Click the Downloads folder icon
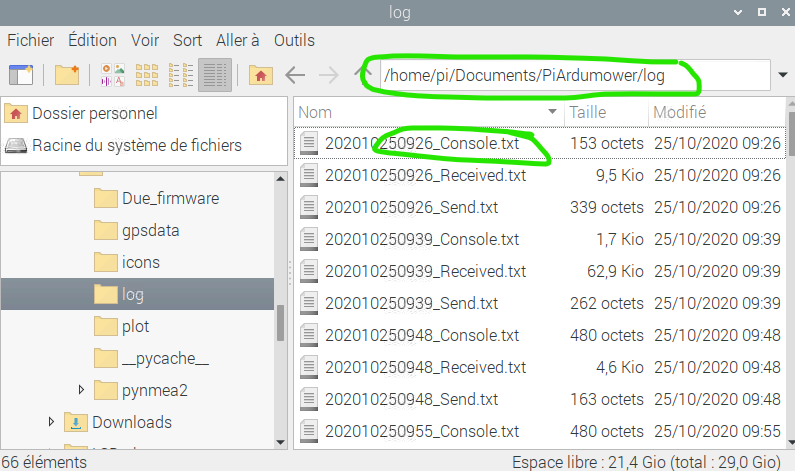 coord(76,422)
